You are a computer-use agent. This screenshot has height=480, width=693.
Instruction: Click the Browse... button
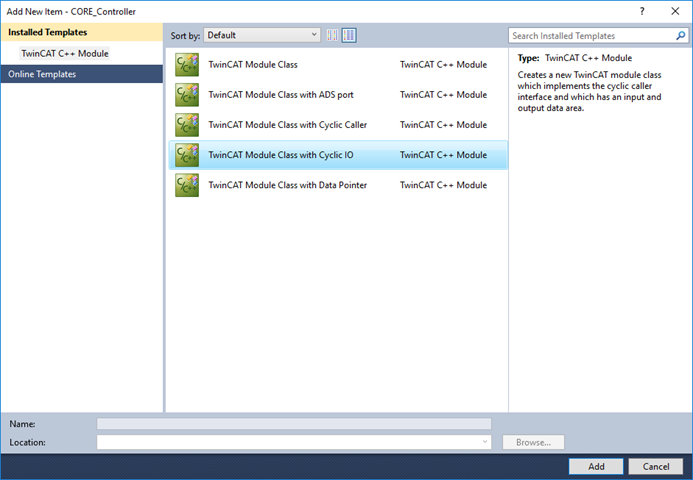(533, 442)
